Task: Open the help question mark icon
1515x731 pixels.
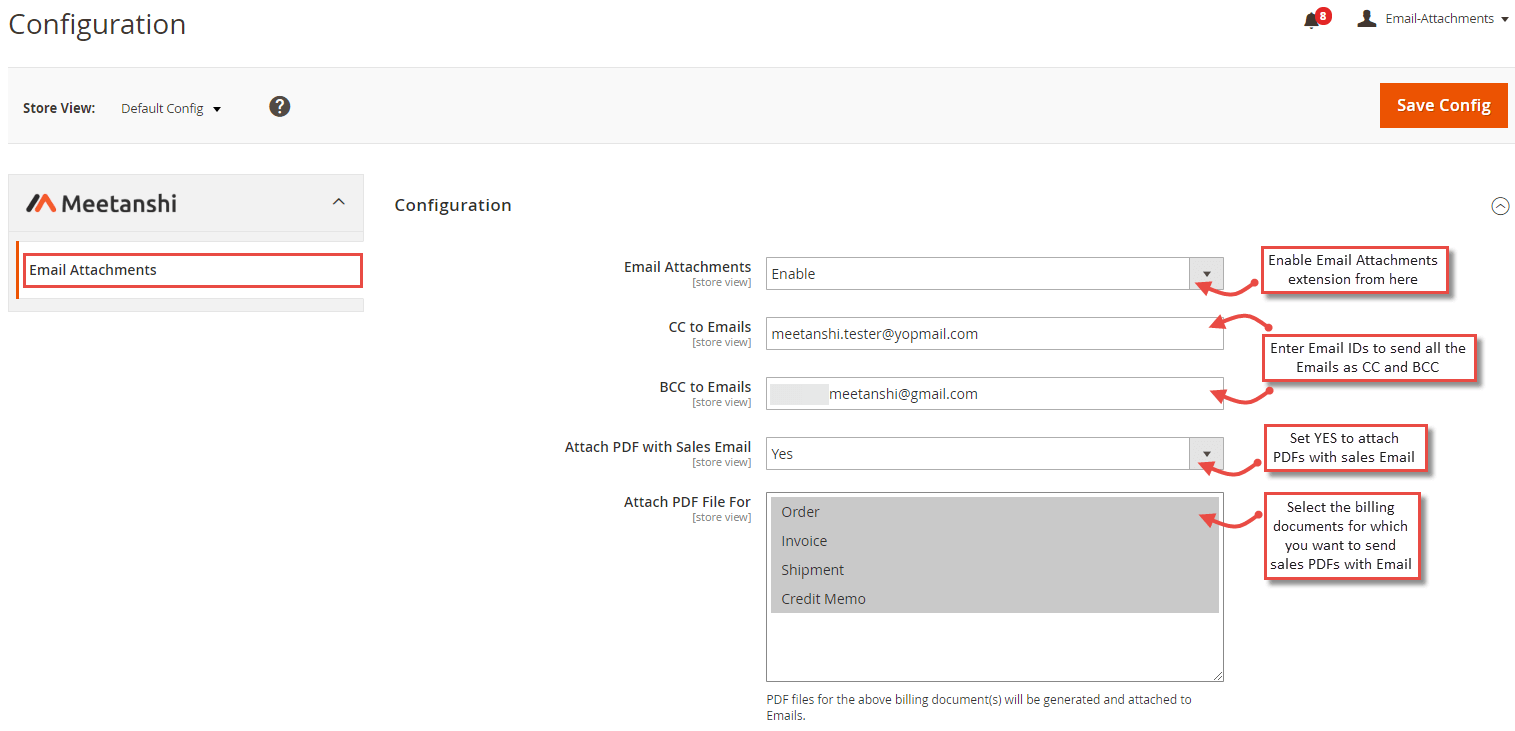Action: [280, 106]
